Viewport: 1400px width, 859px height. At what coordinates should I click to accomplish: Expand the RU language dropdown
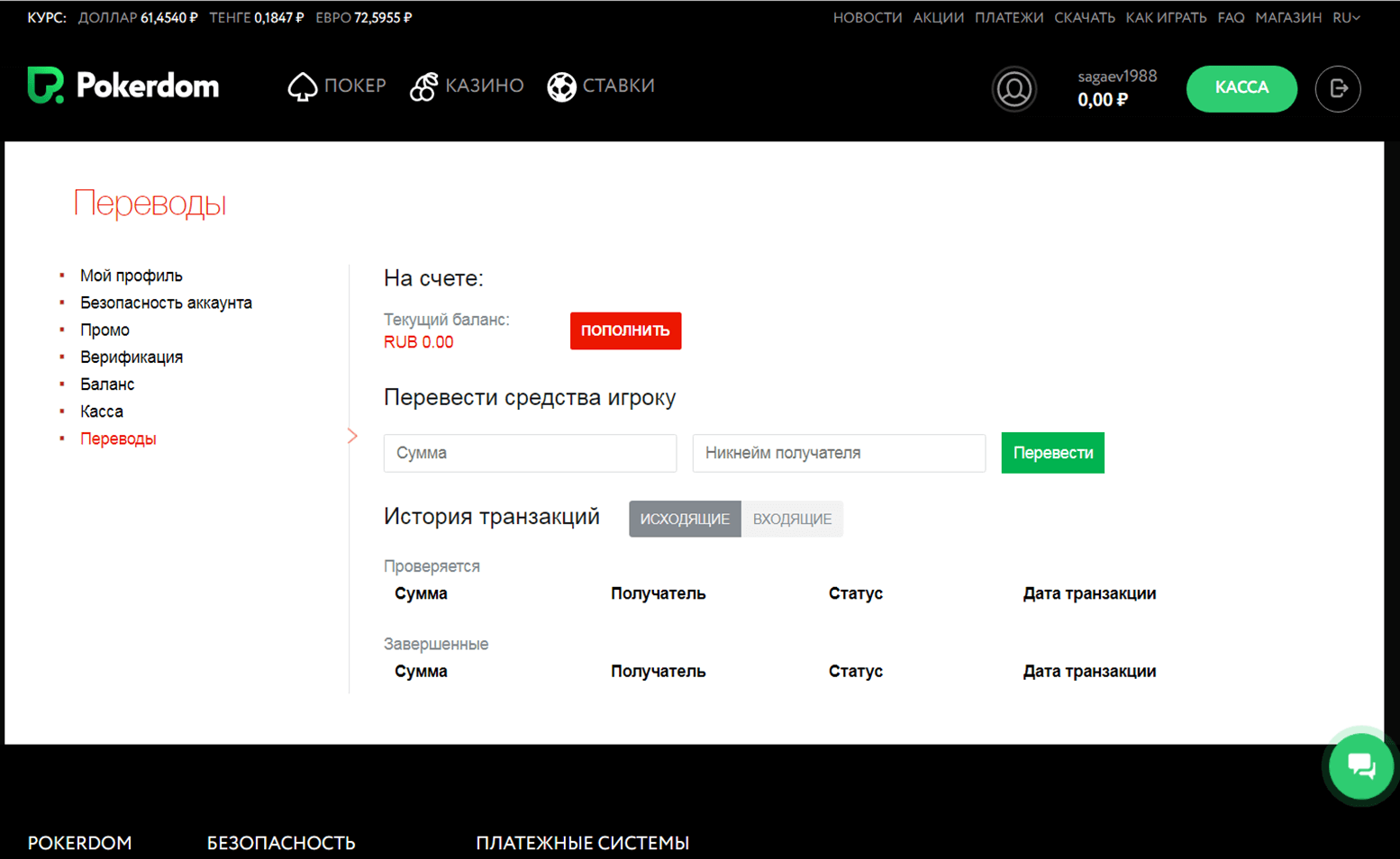1346,17
